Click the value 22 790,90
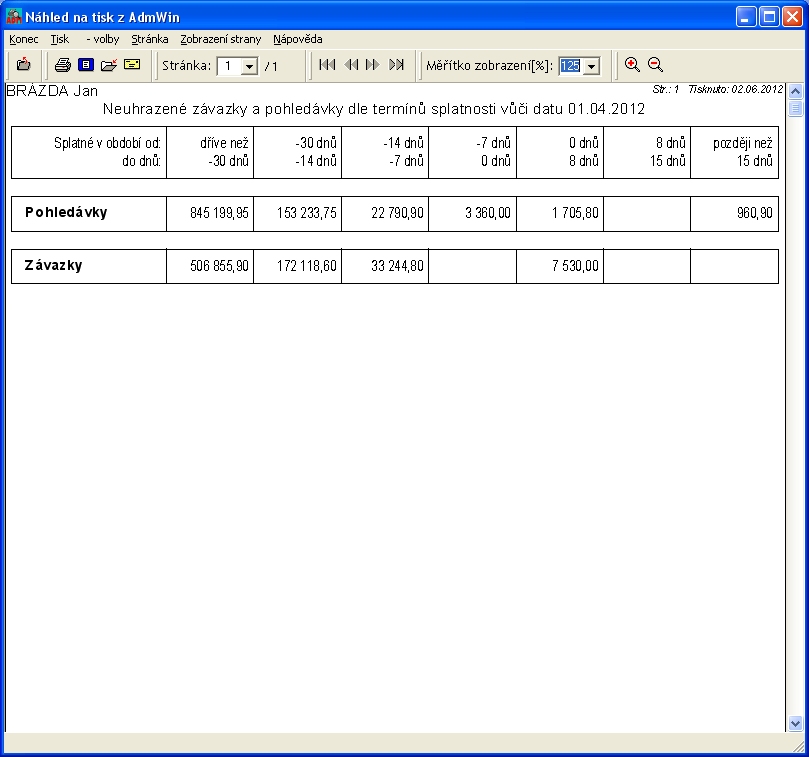This screenshot has height=757, width=809. click(397, 213)
